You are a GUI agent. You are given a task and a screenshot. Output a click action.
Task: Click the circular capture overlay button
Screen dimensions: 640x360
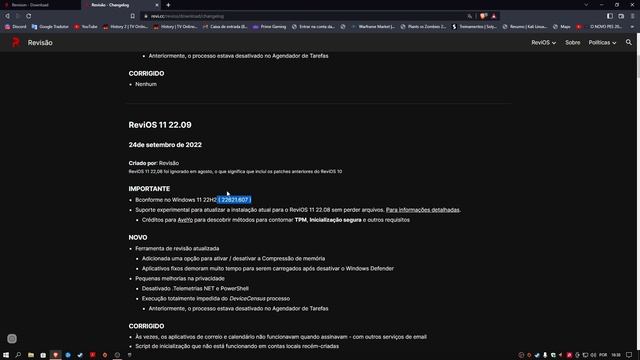12,339
